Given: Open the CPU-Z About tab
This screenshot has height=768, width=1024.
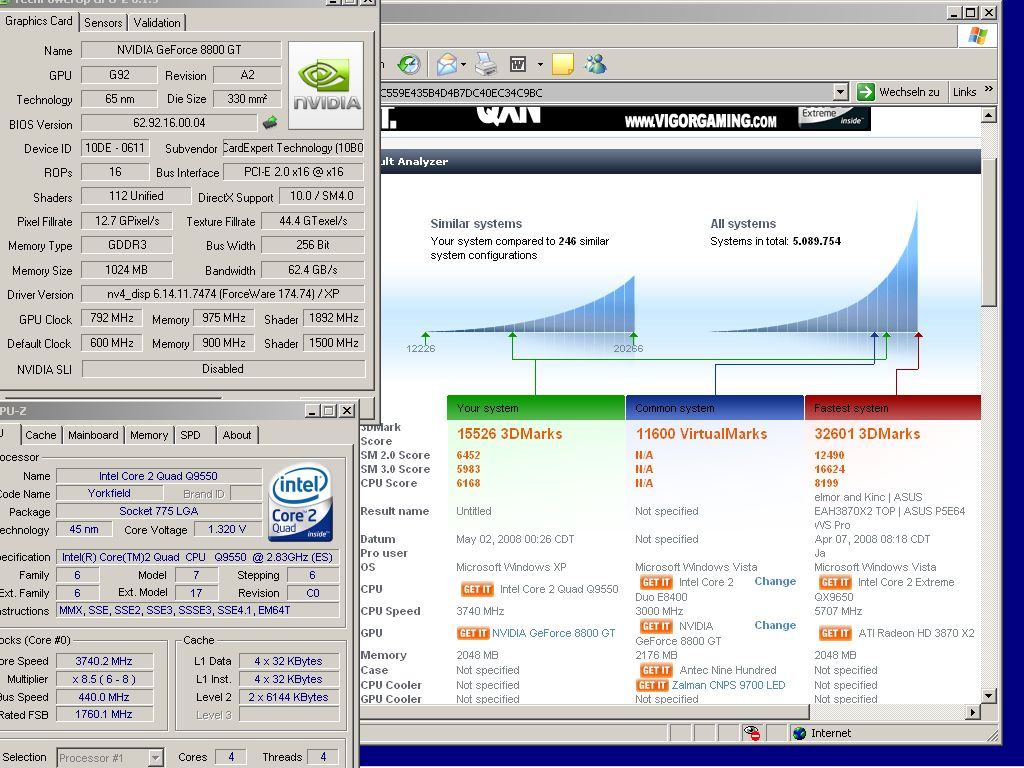Looking at the screenshot, I should point(236,435).
